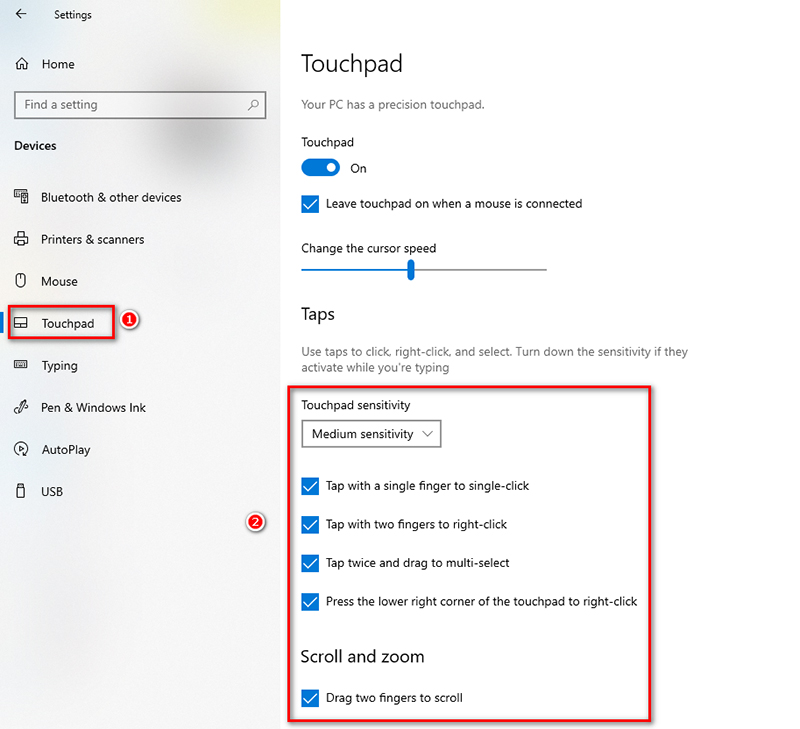Click in the Find a setting box
Screen dimensions: 800x729
[140, 105]
